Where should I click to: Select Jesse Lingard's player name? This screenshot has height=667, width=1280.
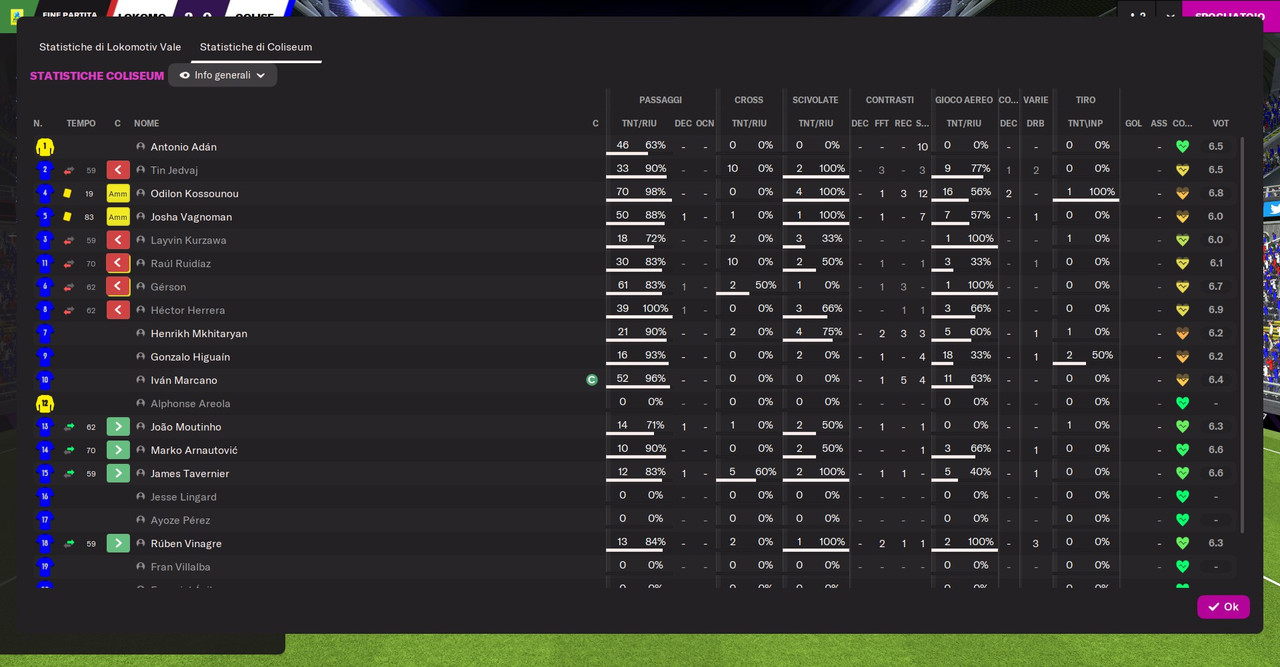183,497
